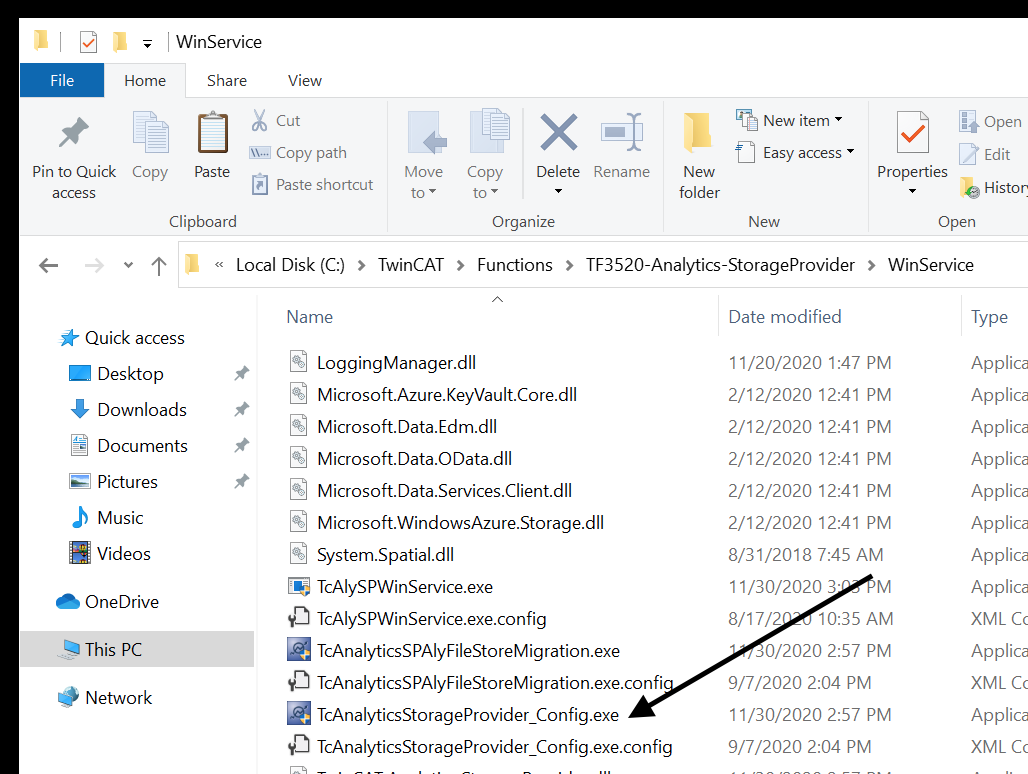Click the Cut scissors icon

(260, 121)
